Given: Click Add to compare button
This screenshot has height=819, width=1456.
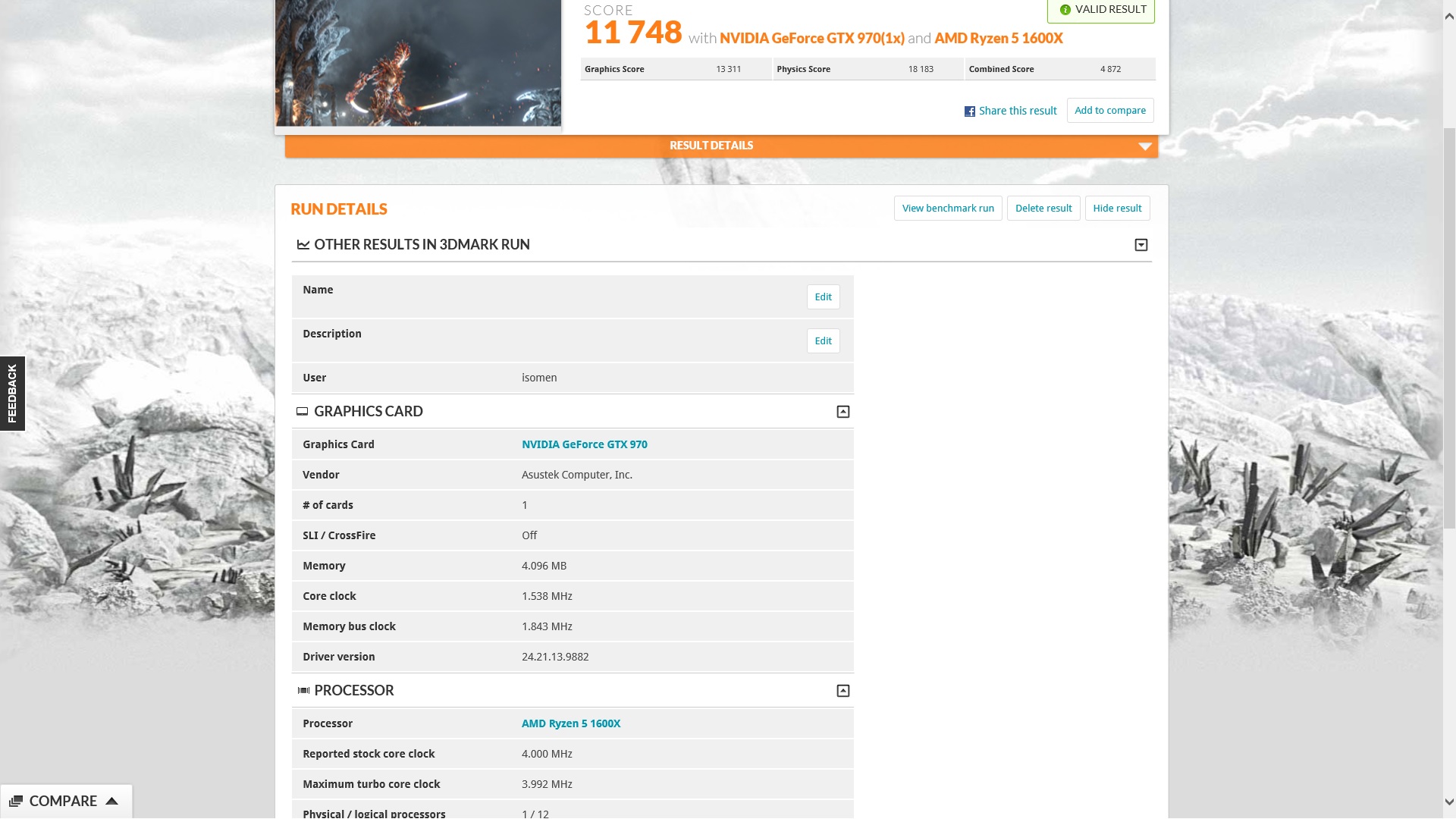Looking at the screenshot, I should click(1110, 111).
